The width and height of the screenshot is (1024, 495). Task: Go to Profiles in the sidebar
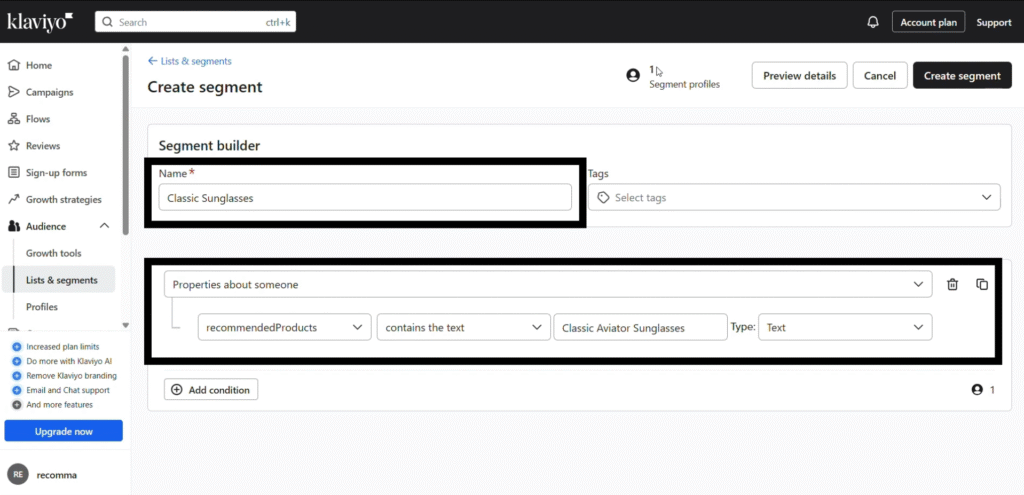pyautogui.click(x=42, y=307)
